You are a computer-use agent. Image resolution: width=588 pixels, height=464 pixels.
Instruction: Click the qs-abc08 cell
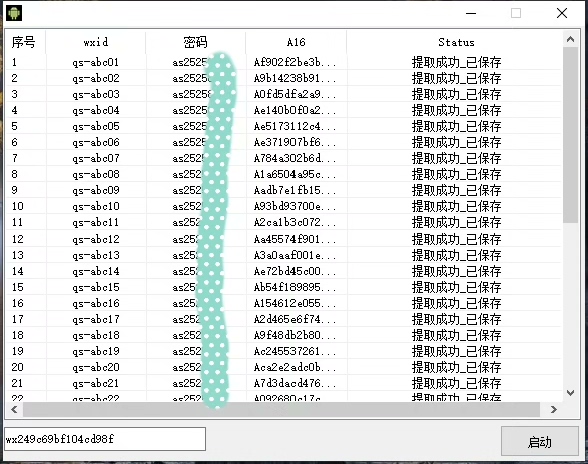(96, 174)
